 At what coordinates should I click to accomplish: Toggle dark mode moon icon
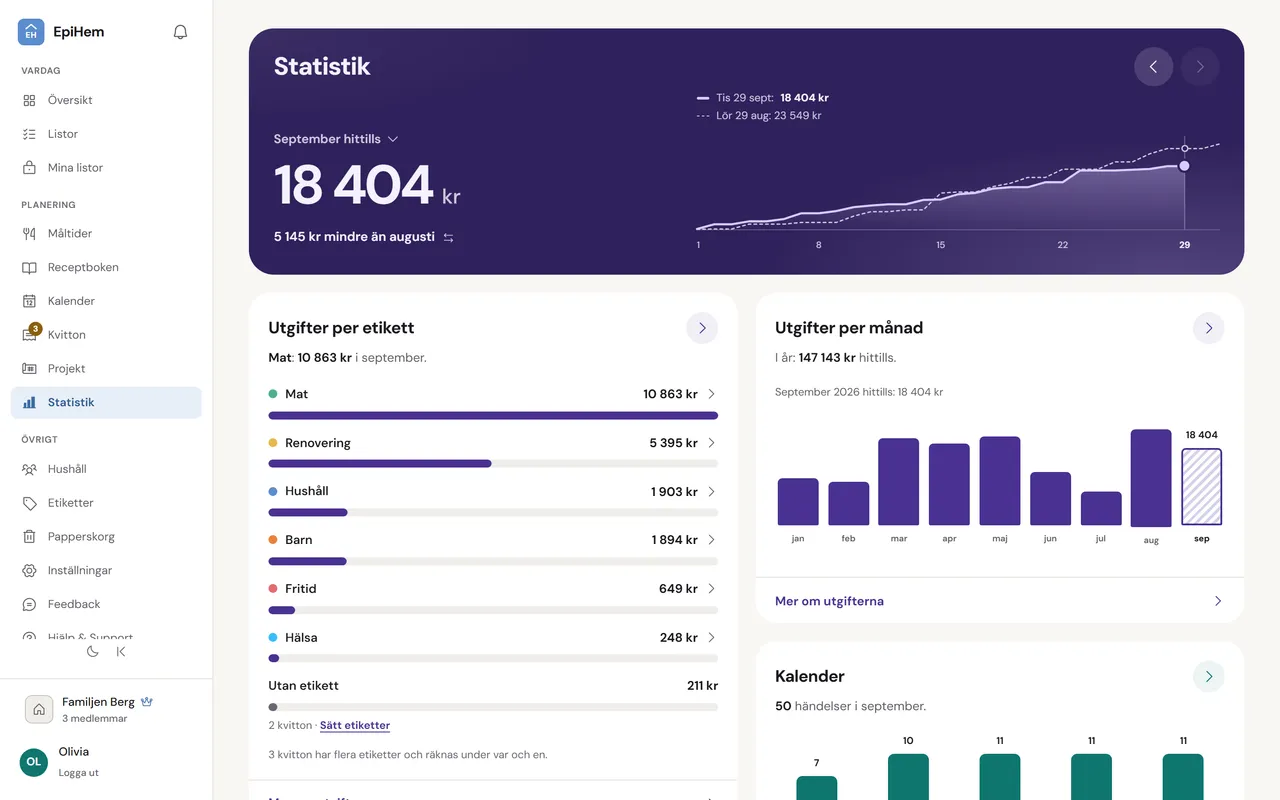pyautogui.click(x=93, y=652)
